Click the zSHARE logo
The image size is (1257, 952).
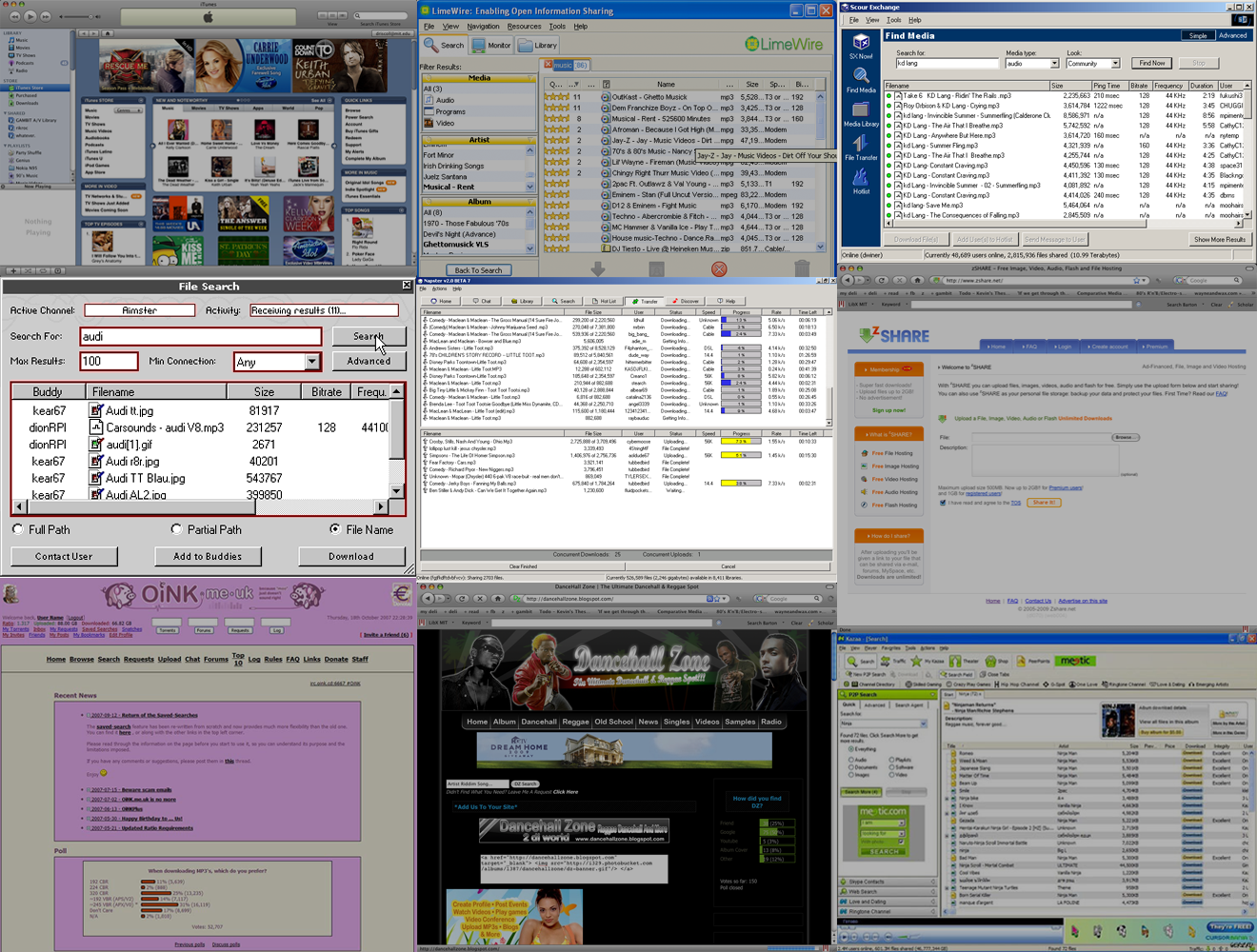[x=893, y=336]
